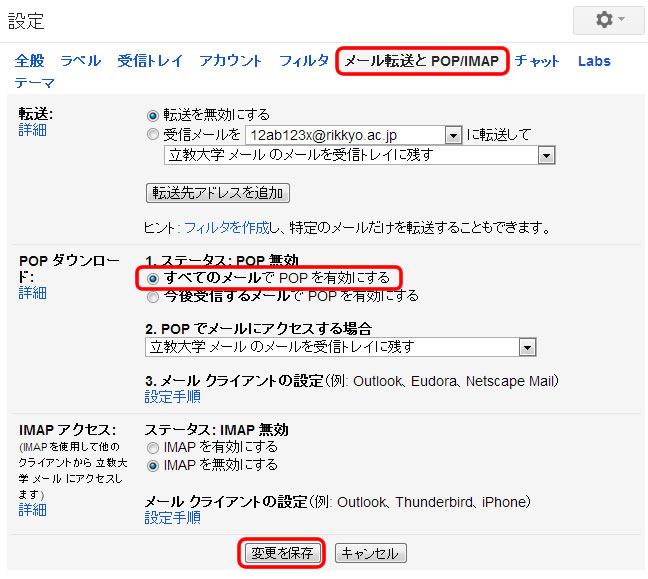The image size is (648, 579).
Task: Switch to the ラベル tab
Action: [81, 61]
